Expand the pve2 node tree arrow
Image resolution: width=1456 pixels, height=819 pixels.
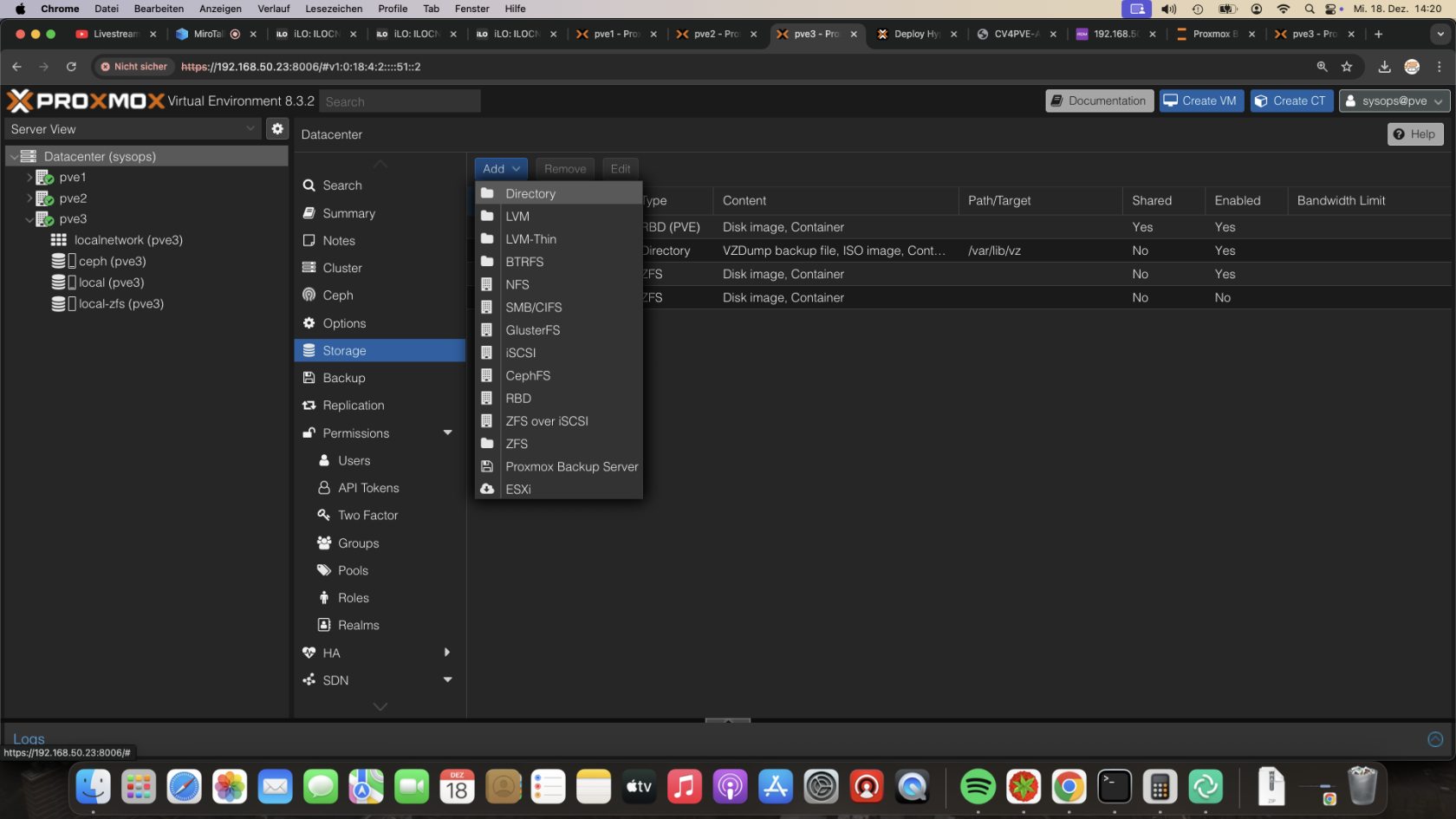click(x=29, y=198)
